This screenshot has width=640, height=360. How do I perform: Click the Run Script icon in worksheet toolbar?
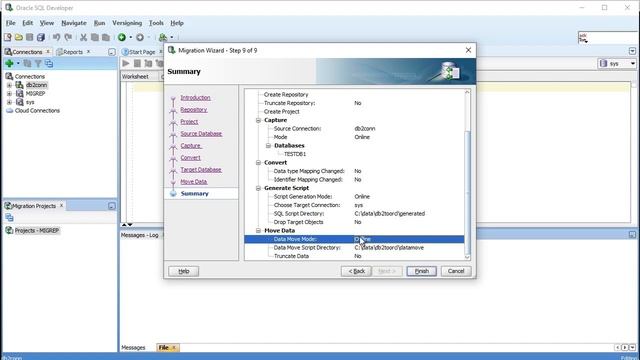(148, 63)
